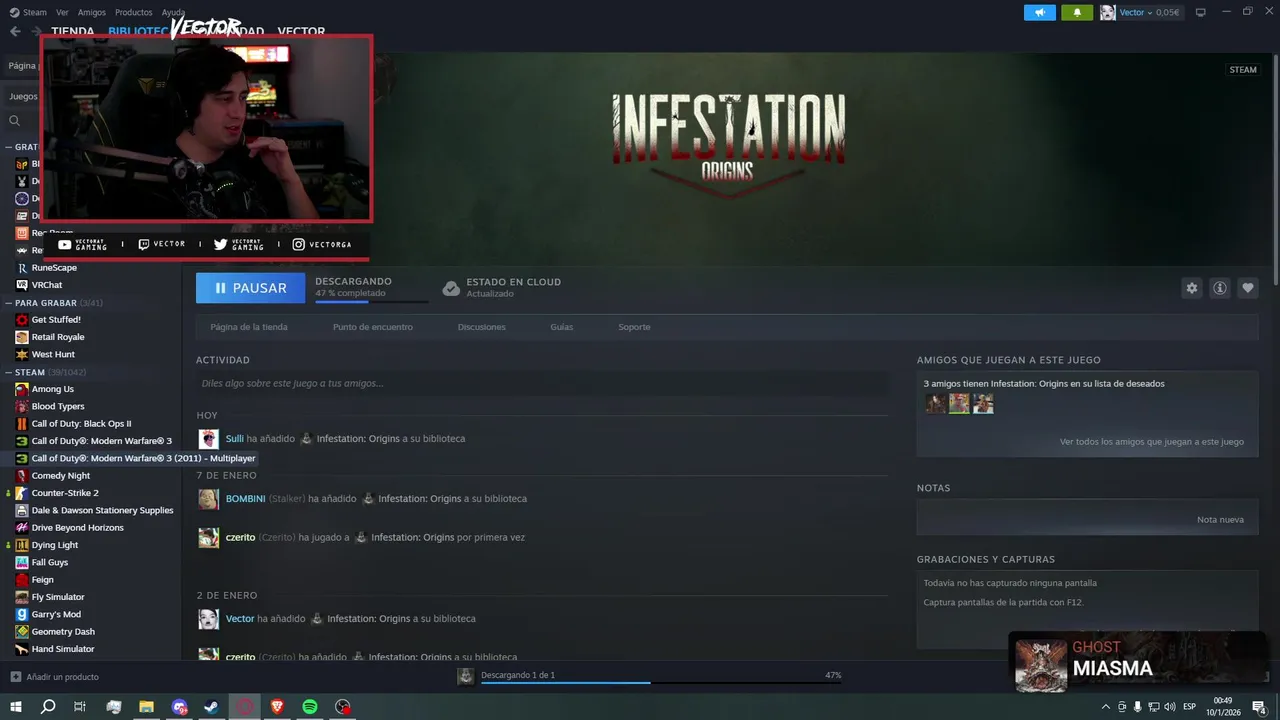Select Geometry Dash in game list
Viewport: 1280px width, 720px height.
[63, 632]
